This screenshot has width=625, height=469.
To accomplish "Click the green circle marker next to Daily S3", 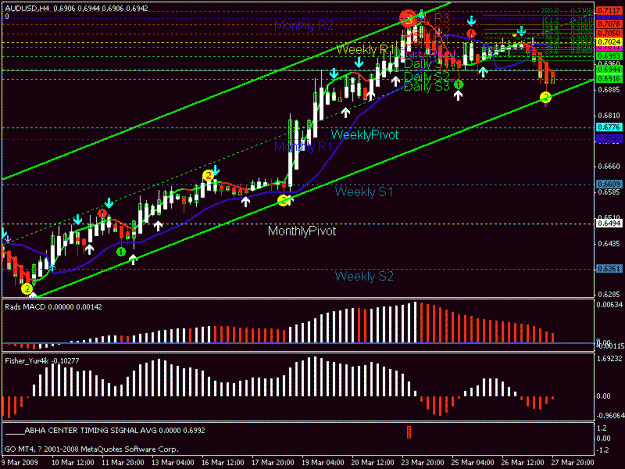I will click(x=458, y=84).
